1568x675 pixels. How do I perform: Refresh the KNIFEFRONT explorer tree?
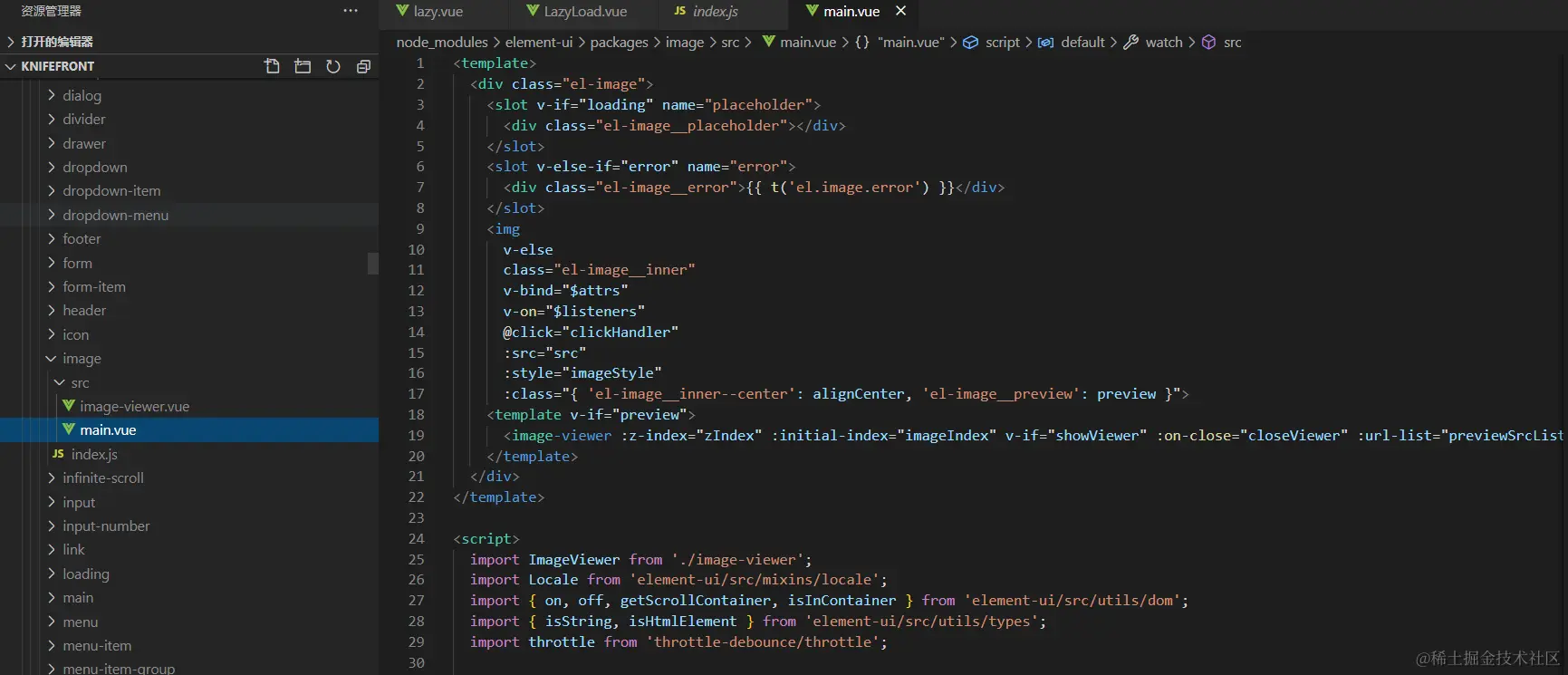[x=333, y=66]
